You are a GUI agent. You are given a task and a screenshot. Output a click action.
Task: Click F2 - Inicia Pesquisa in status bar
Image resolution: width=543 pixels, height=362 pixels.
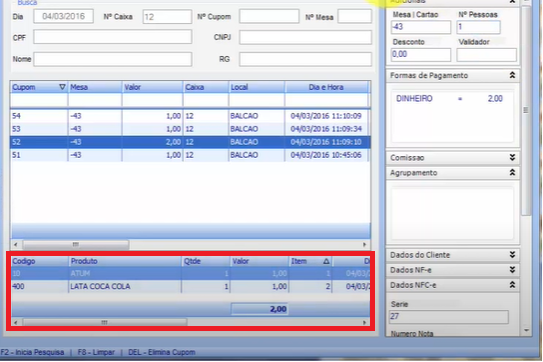(33, 352)
